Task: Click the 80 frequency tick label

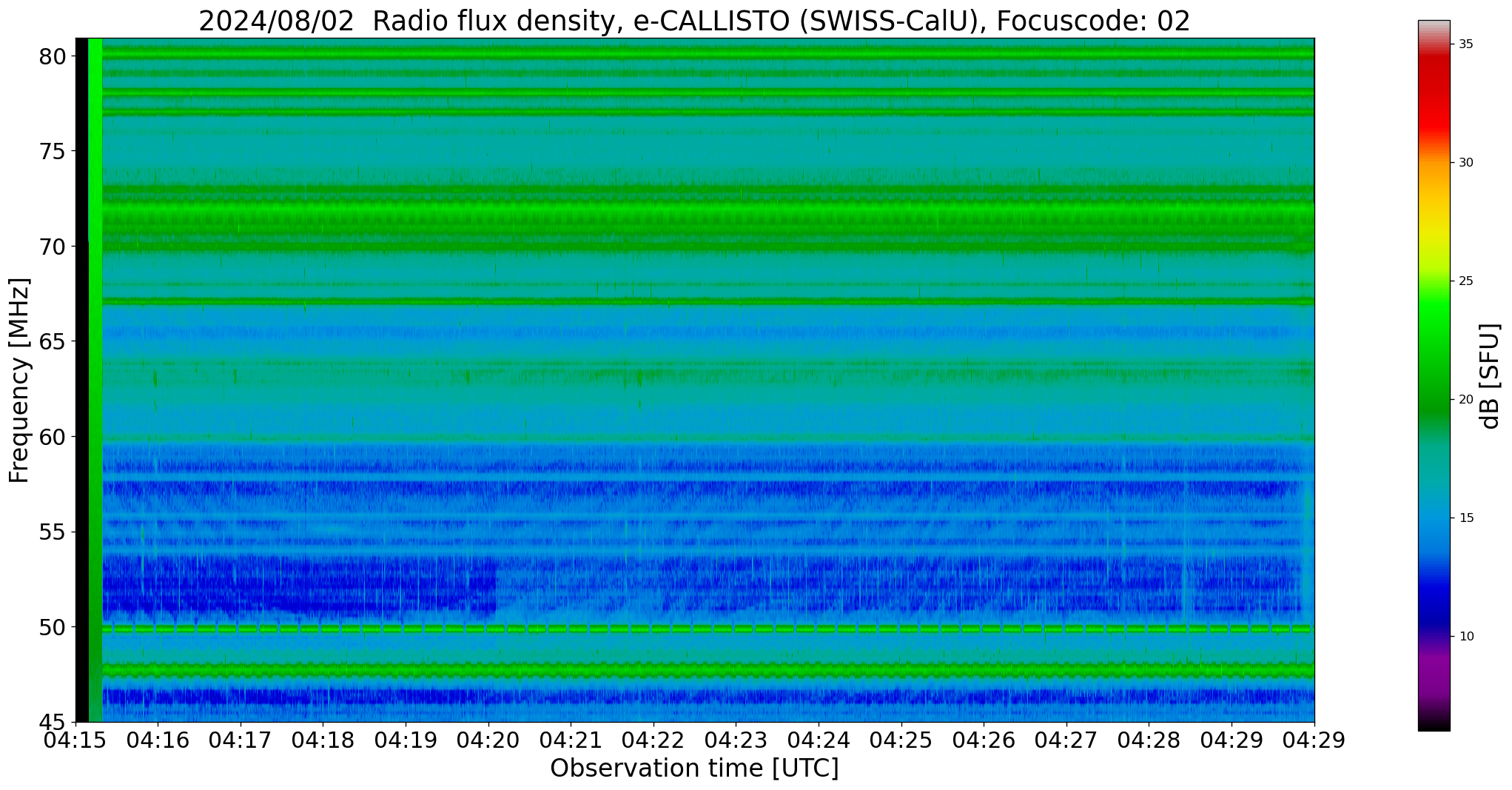Action: pyautogui.click(x=53, y=56)
